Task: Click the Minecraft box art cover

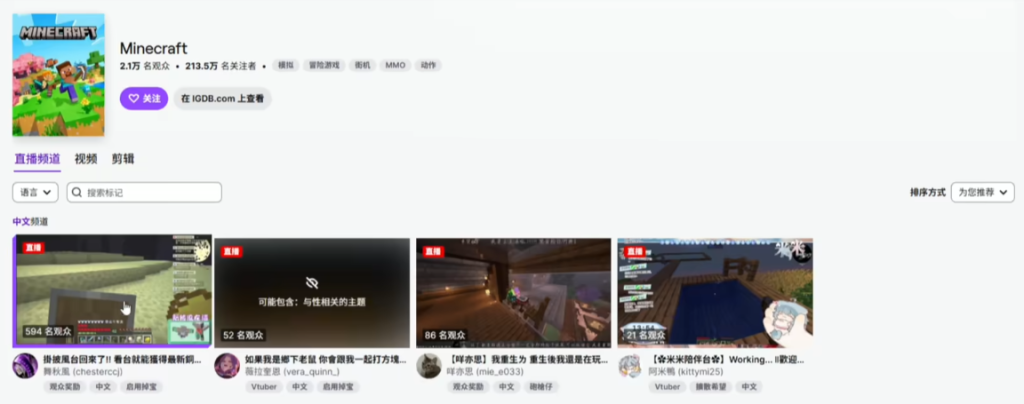Action: [58, 75]
